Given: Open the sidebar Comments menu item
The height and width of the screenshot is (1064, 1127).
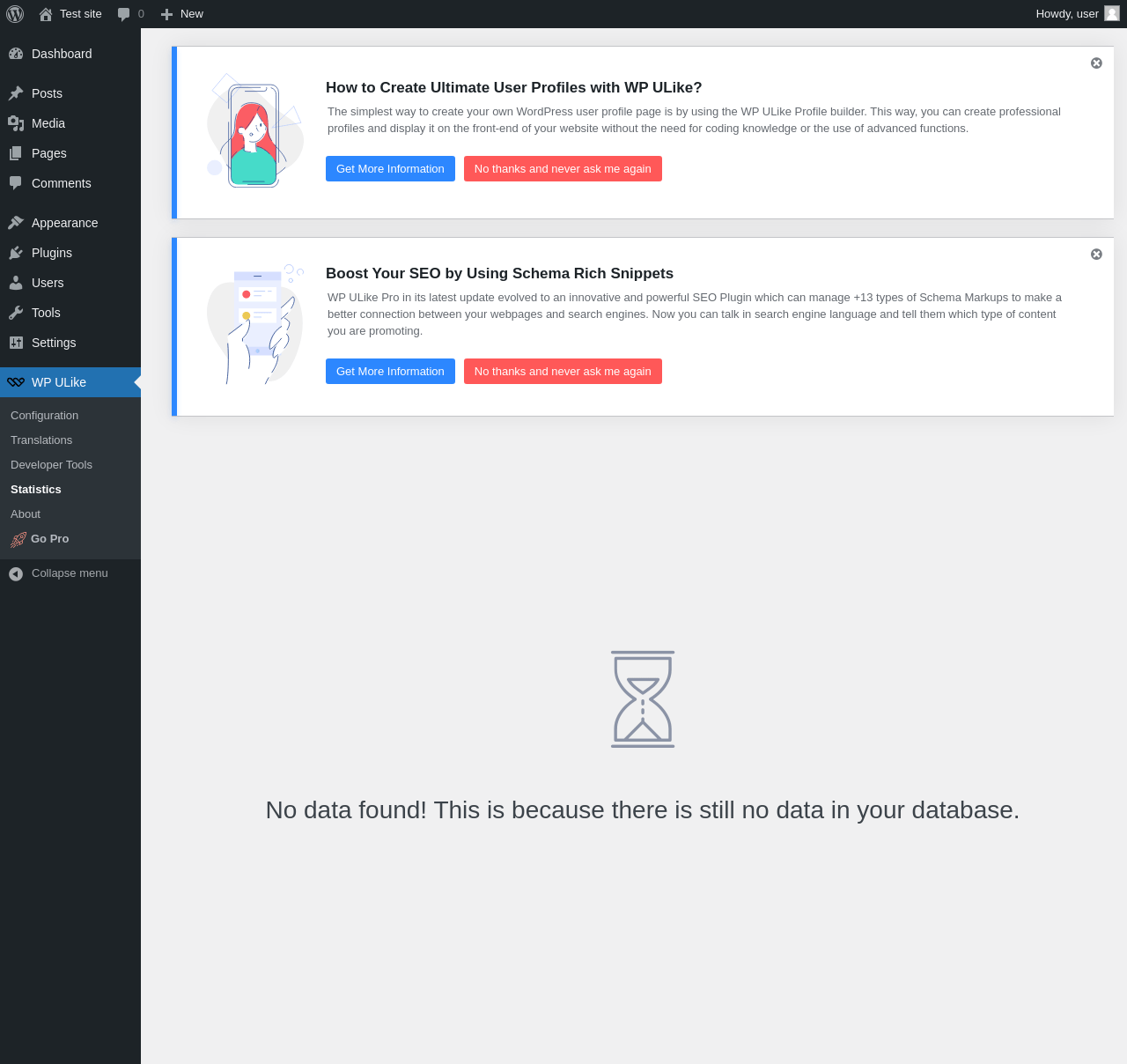Looking at the screenshot, I should [70, 183].
